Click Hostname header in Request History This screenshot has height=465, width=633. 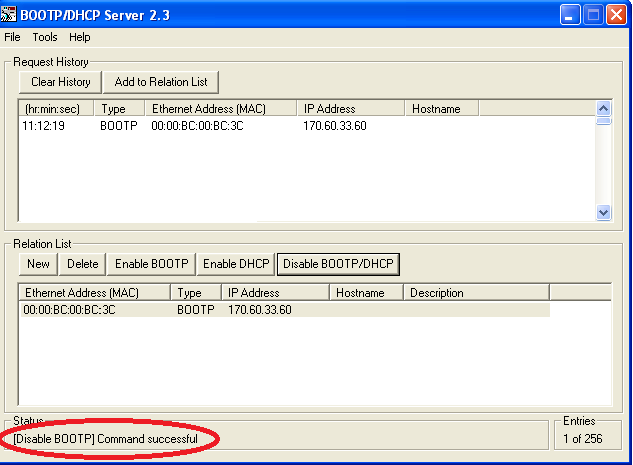click(x=442, y=109)
